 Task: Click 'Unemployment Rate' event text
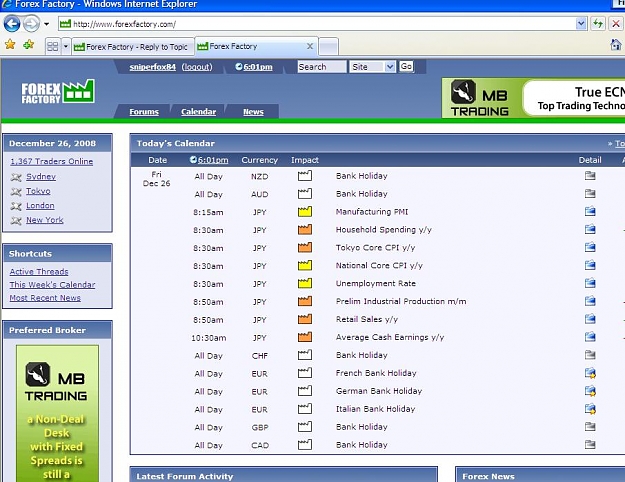pos(376,283)
